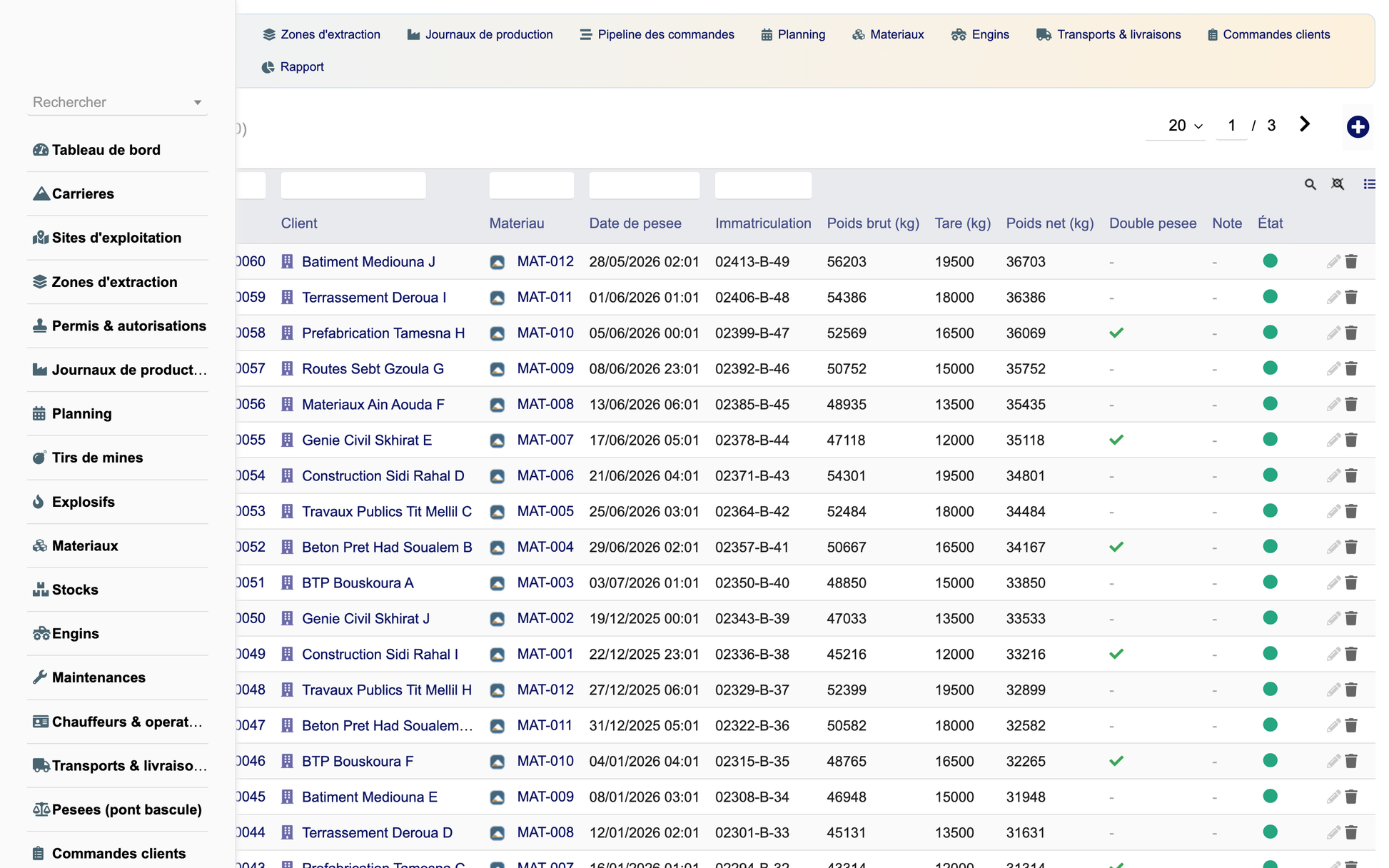Image resolution: width=1389 pixels, height=868 pixels.
Task: Open client link Batiment Mediouna E
Action: pyautogui.click(x=370, y=797)
